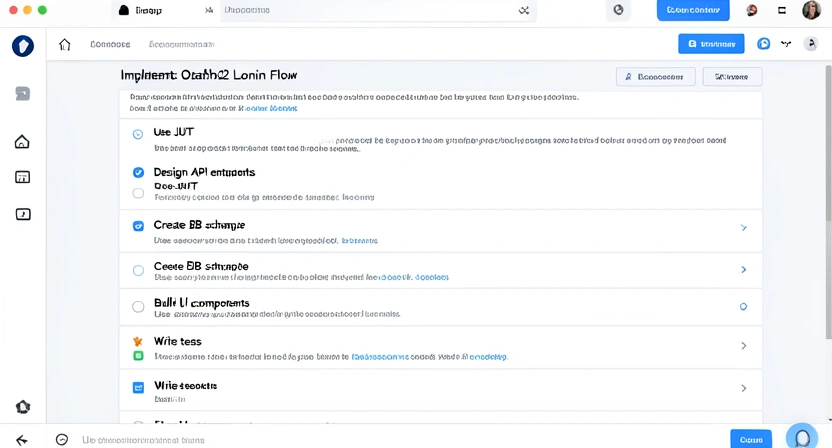Open the blue link under Ceete BB schema
The width and height of the screenshot is (832, 448).
click(414, 277)
